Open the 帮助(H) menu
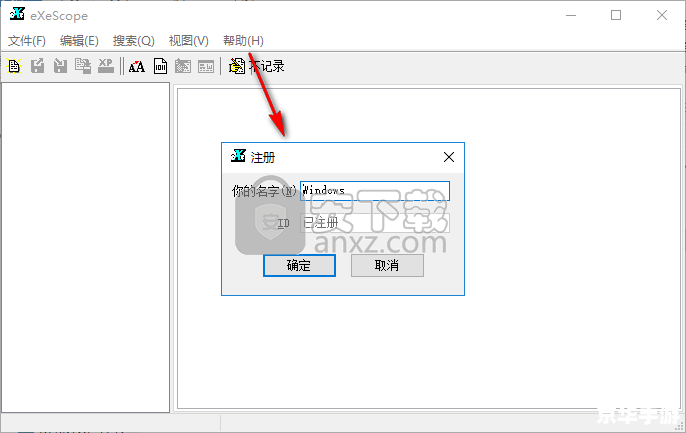This screenshot has height=433, width=686. [x=243, y=41]
